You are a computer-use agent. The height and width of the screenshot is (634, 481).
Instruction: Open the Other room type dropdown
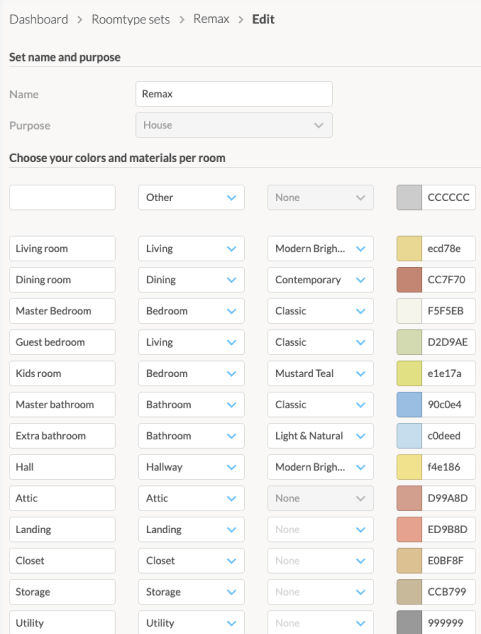click(x=191, y=198)
